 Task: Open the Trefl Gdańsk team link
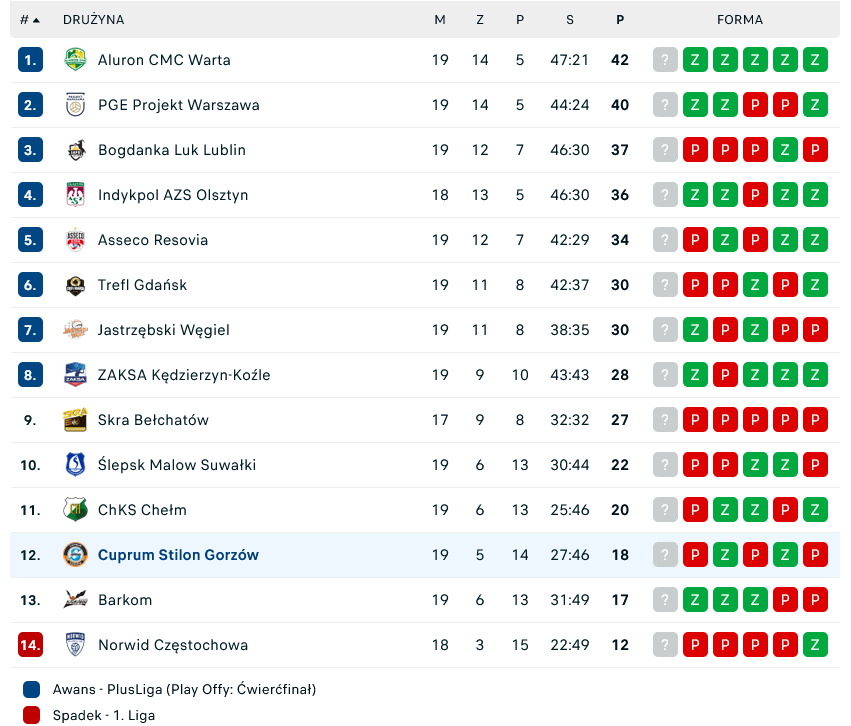pos(142,285)
